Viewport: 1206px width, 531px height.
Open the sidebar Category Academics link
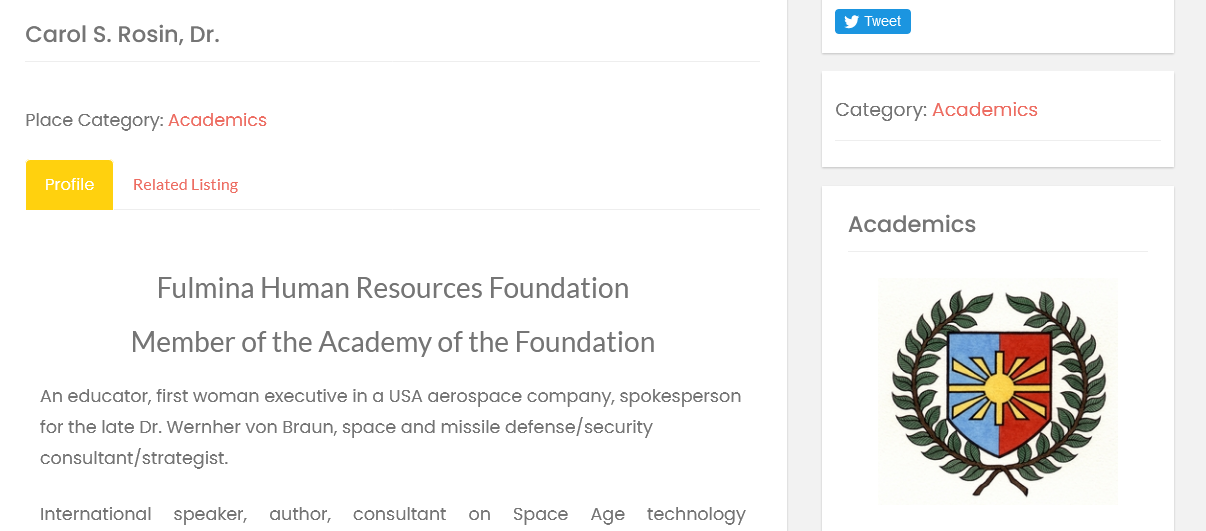[x=985, y=110]
